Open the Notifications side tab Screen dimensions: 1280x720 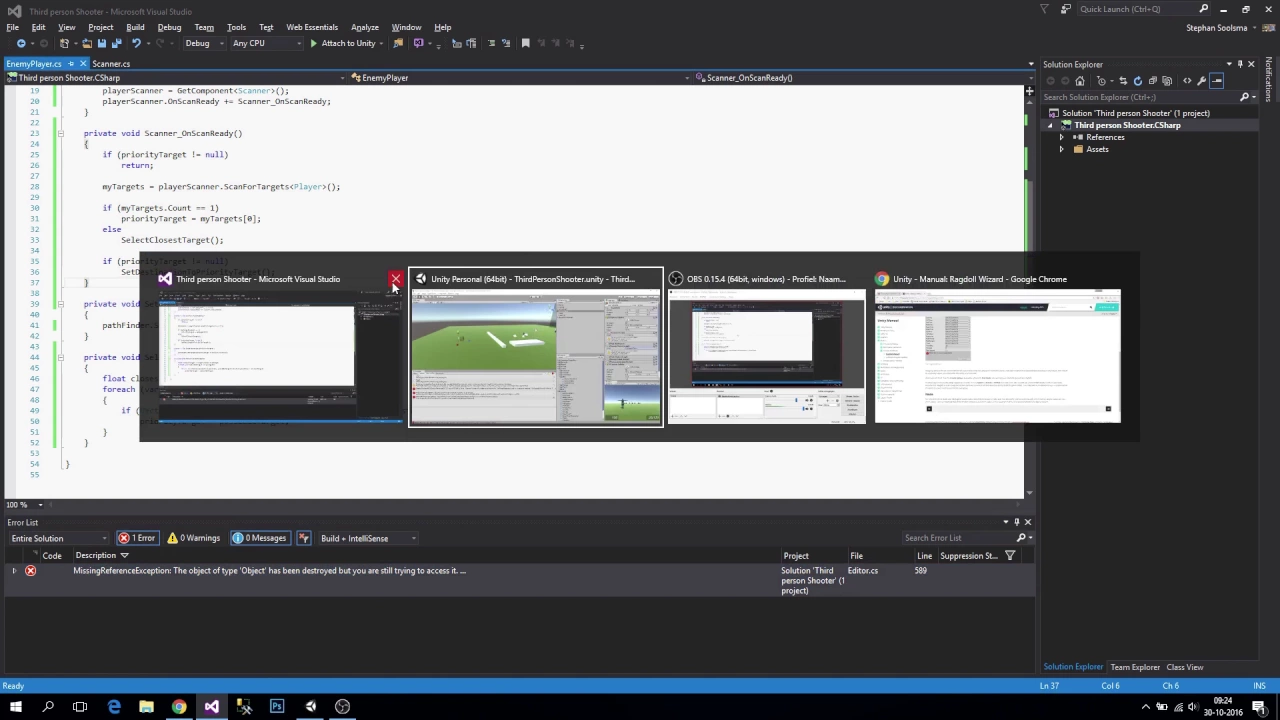(x=1269, y=79)
